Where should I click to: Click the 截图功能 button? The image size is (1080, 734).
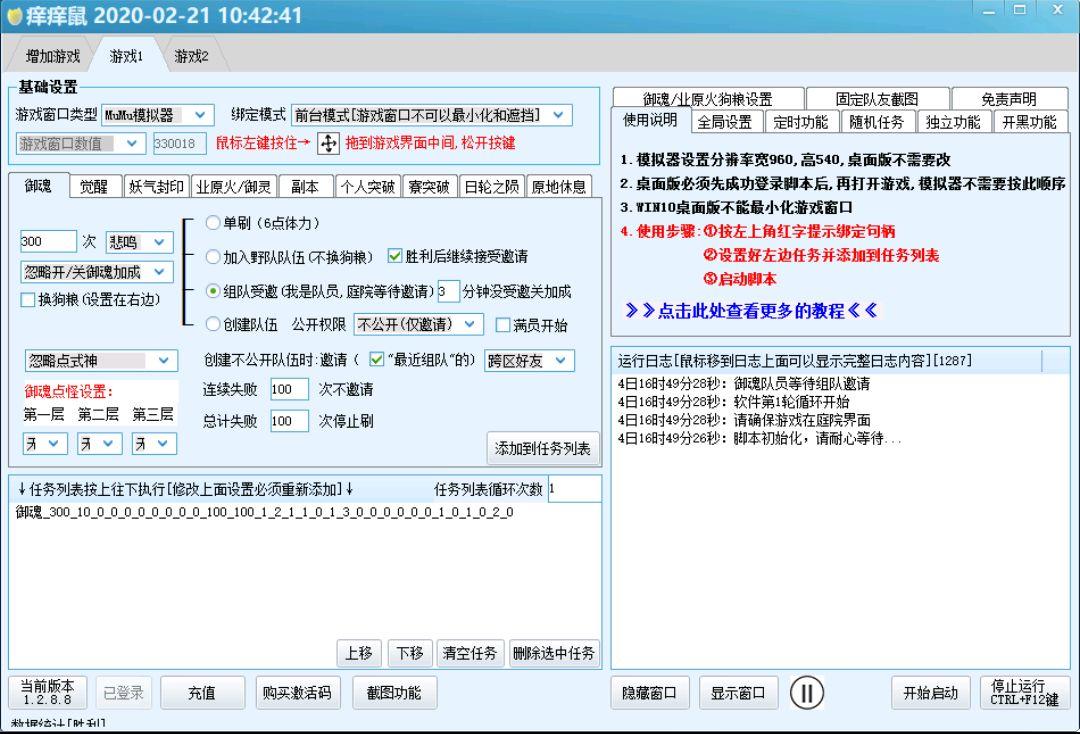pos(394,692)
